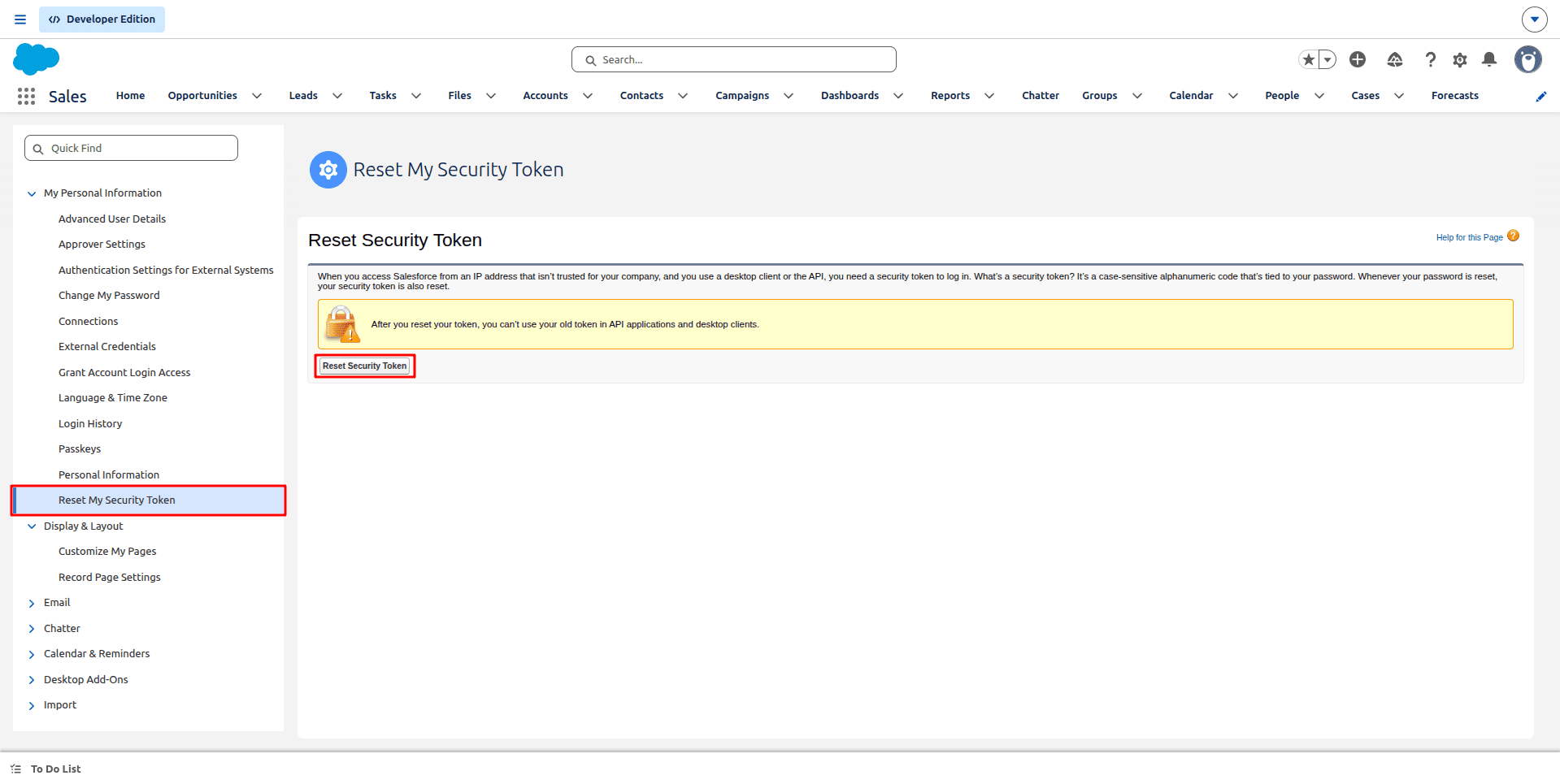Open External Credentials
The image size is (1560, 784).
tap(107, 346)
